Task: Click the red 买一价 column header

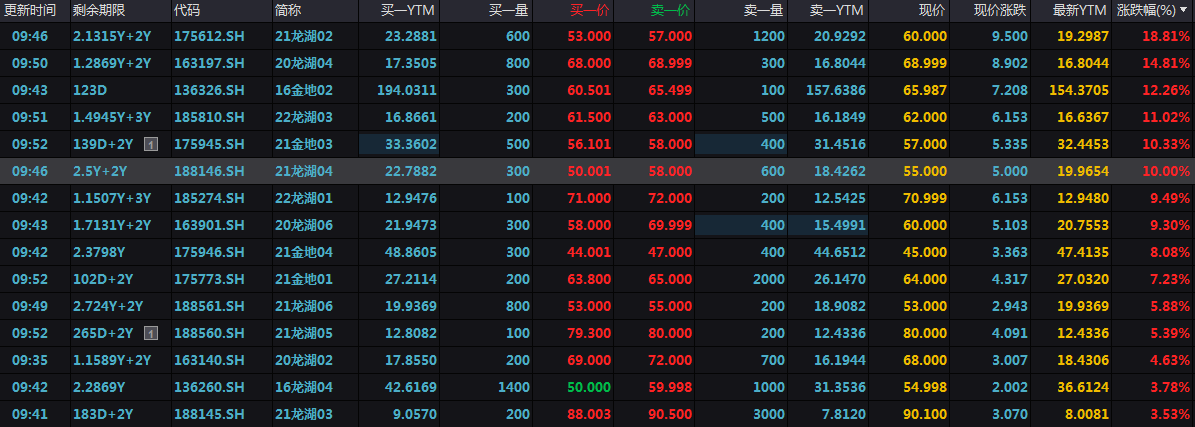Action: (591, 11)
